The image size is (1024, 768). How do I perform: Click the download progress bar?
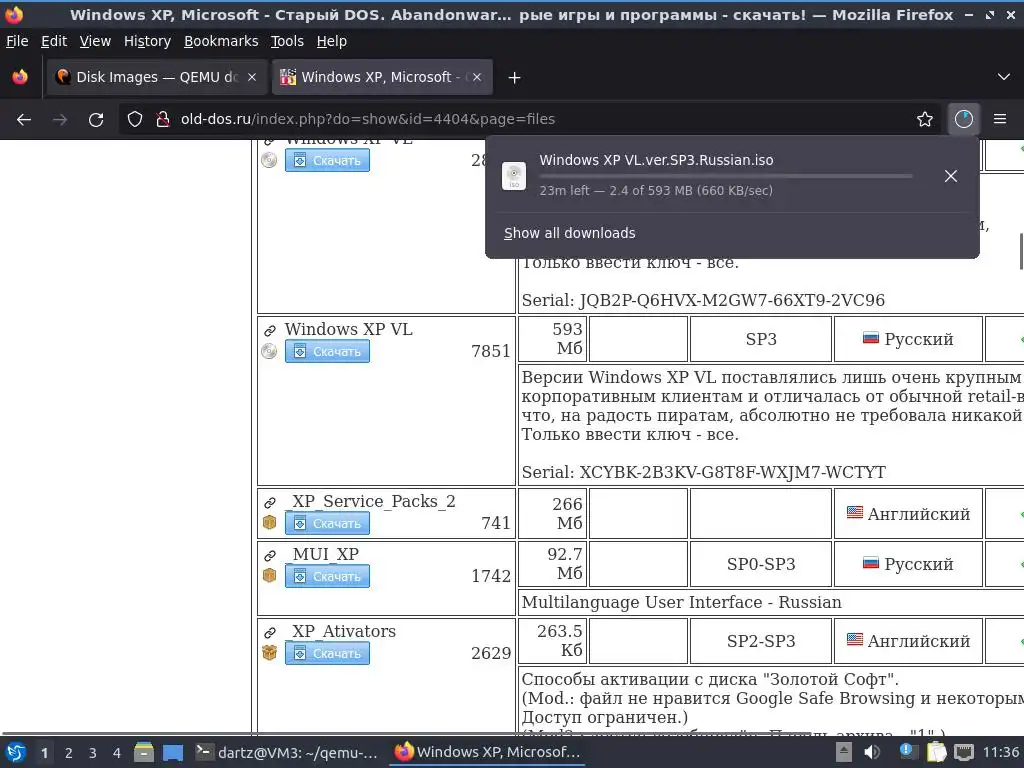click(726, 176)
